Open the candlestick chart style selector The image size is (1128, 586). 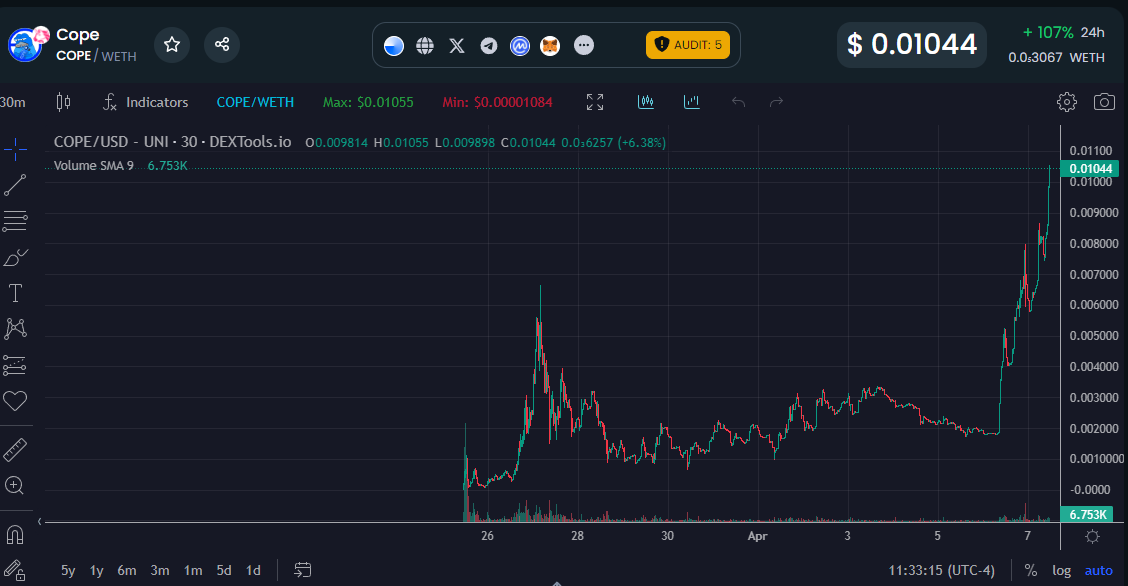tap(63, 102)
